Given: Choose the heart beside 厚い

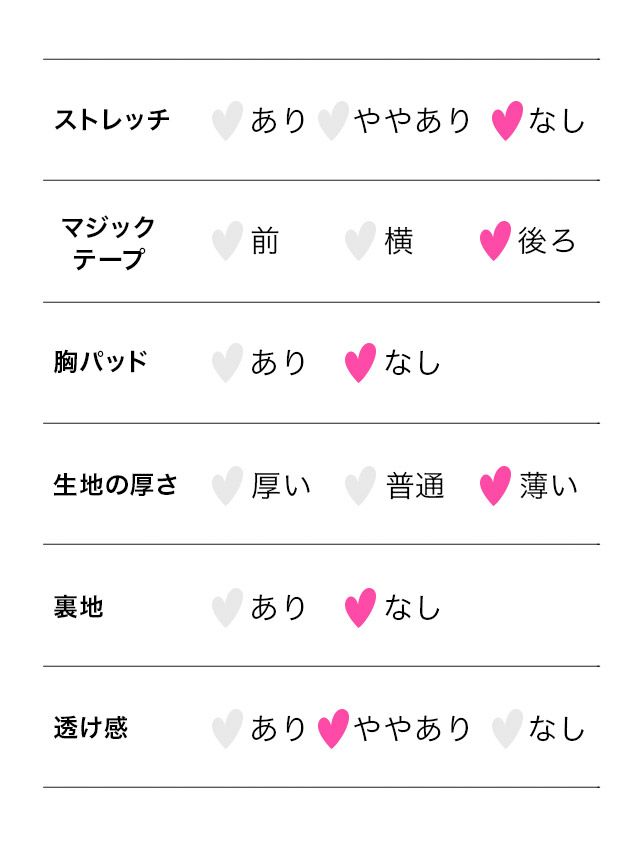Looking at the screenshot, I should [x=227, y=486].
